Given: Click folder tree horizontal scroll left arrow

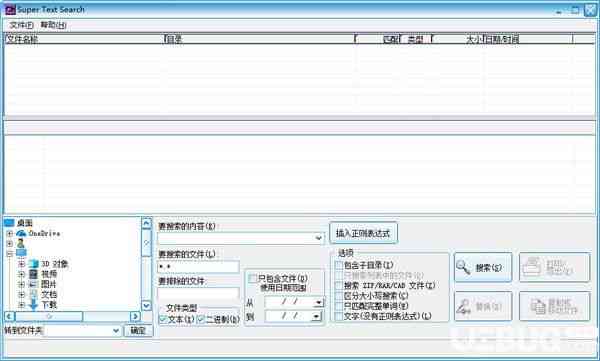Looking at the screenshot, I should coord(10,316).
